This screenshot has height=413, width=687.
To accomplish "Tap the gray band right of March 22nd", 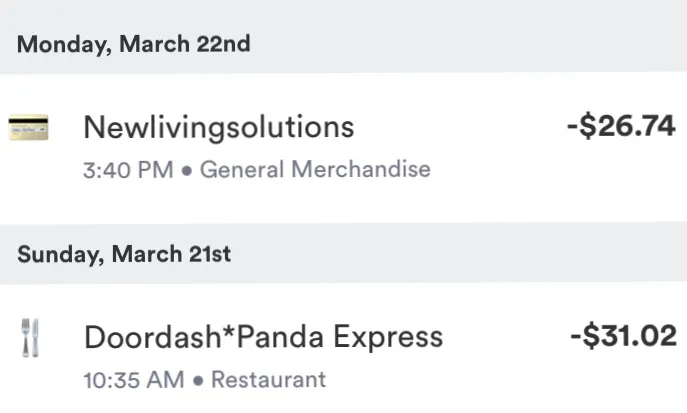I will coord(469,44).
